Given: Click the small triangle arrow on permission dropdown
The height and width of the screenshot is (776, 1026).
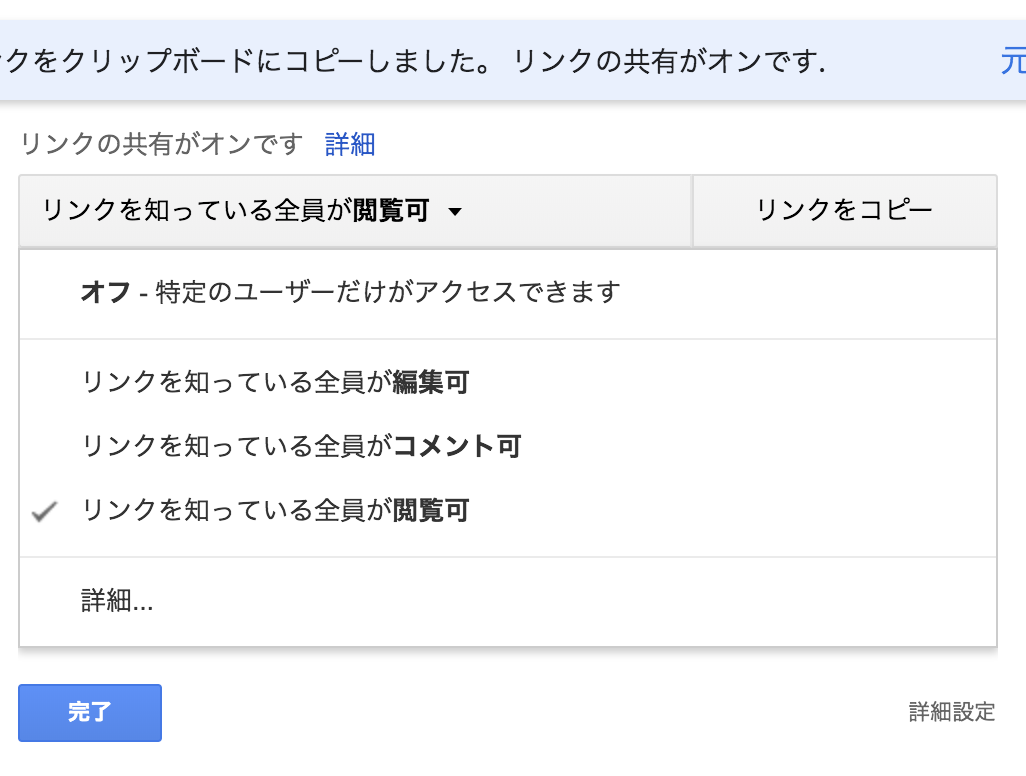Looking at the screenshot, I should click(455, 212).
